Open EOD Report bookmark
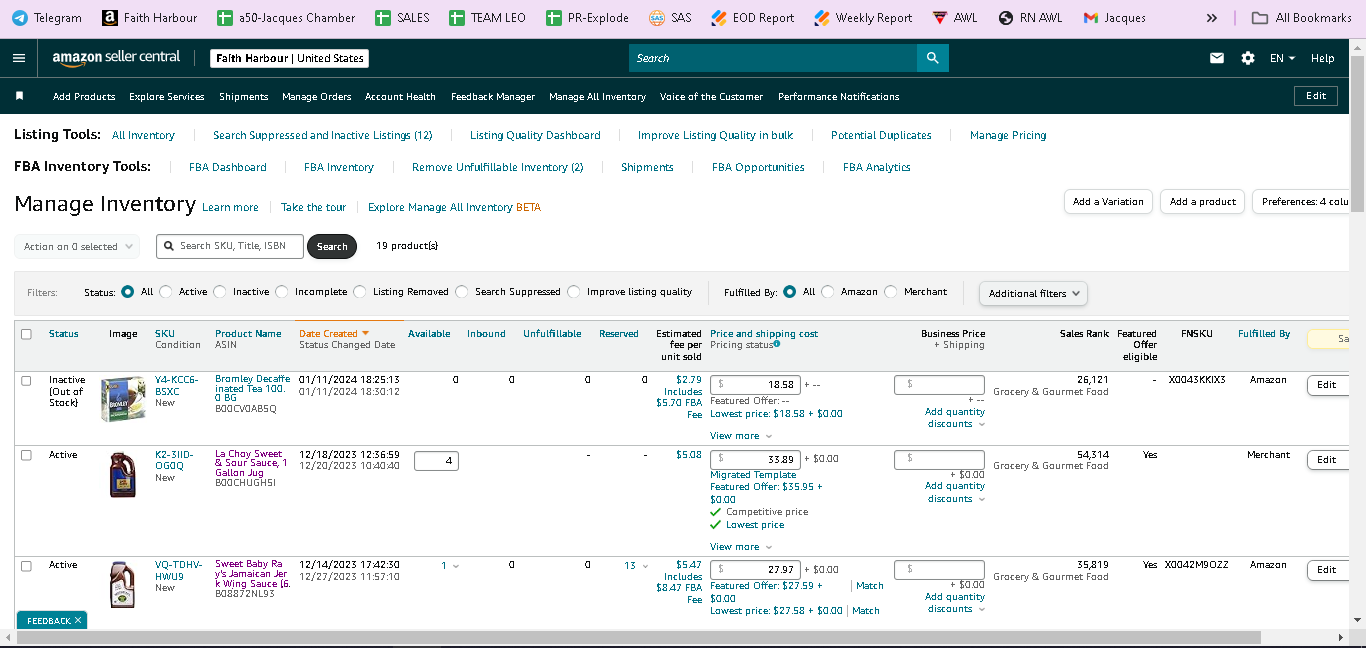This screenshot has height=648, width=1366. tap(752, 18)
